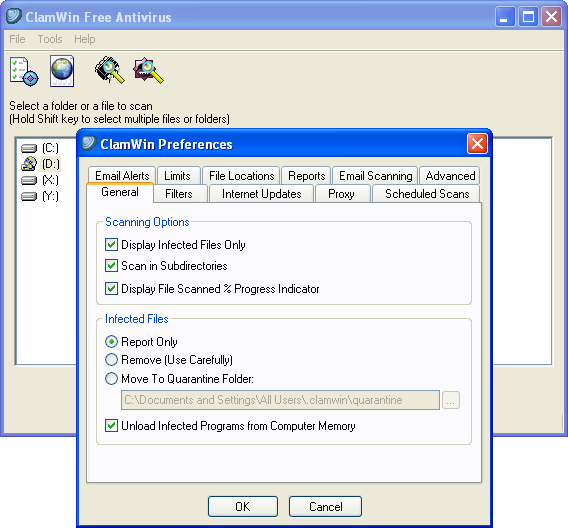Toggle Display Infected Files Only checkbox
Screen dimensions: 568x528
point(111,244)
